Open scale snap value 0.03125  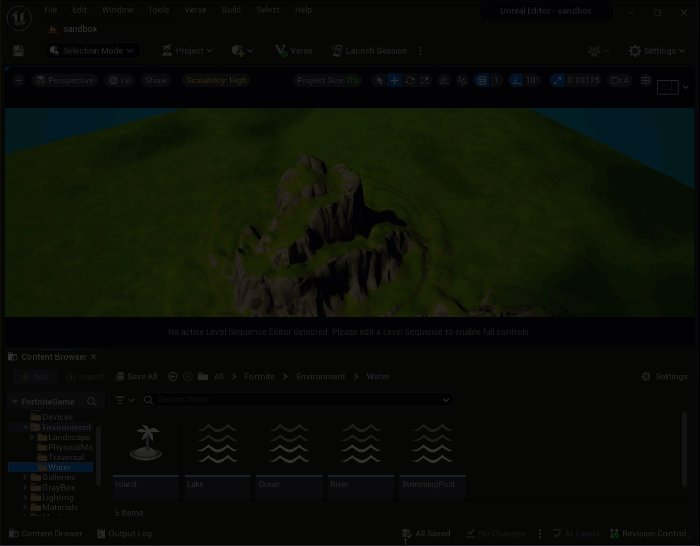click(583, 80)
